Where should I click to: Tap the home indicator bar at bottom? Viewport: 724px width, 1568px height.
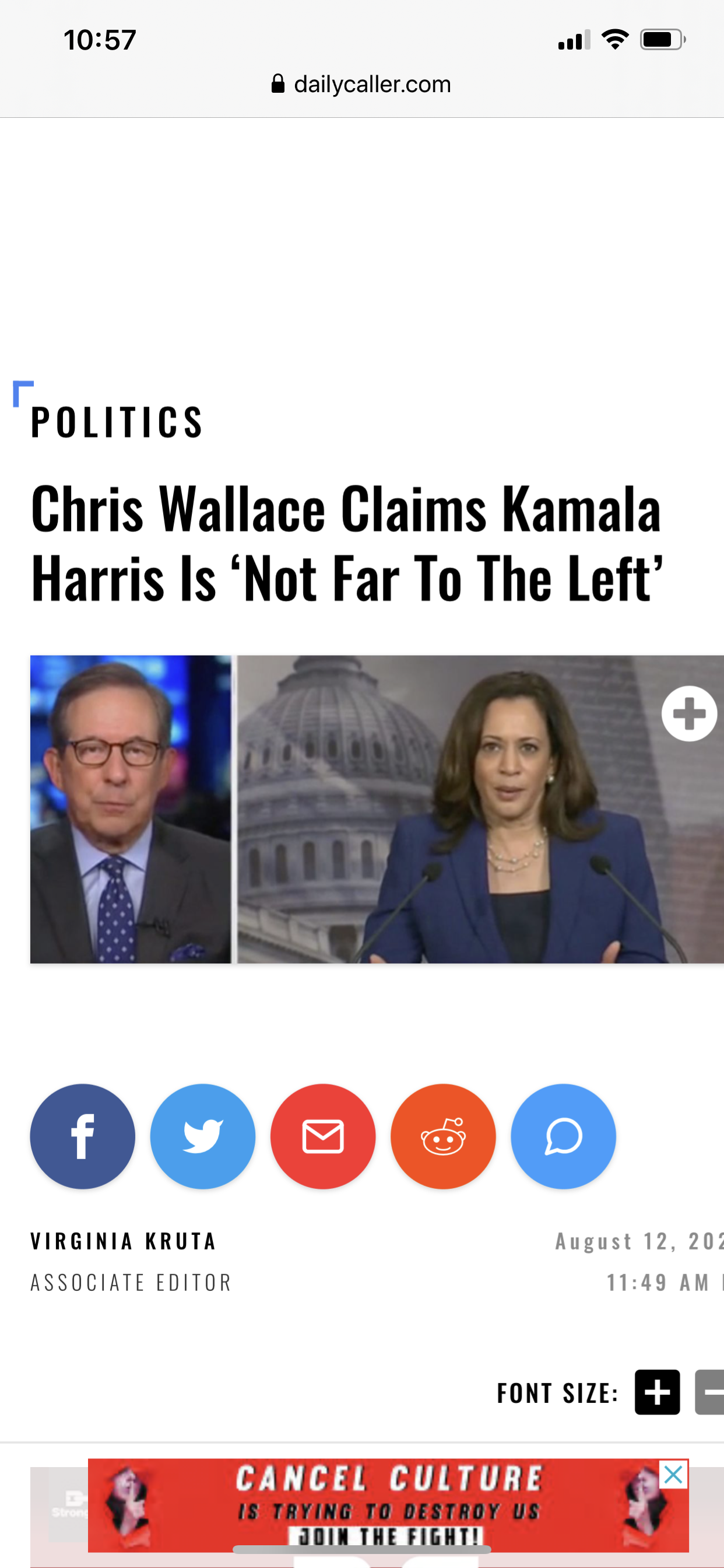361,1549
